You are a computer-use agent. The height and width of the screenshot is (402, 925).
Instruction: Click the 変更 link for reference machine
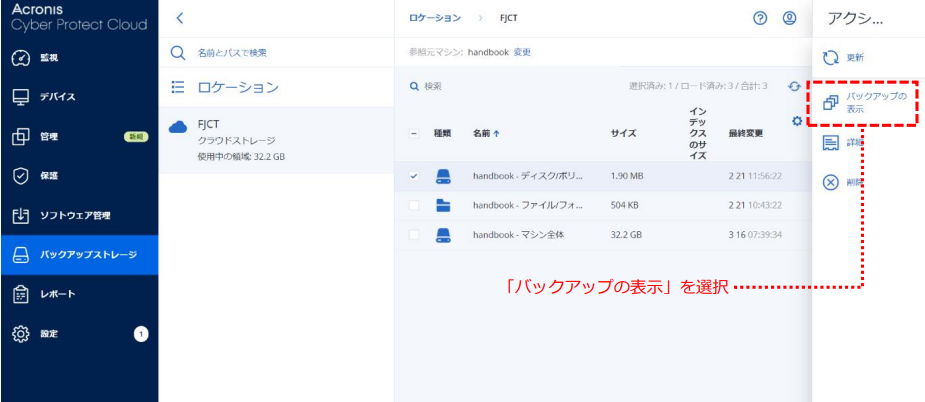pos(522,52)
